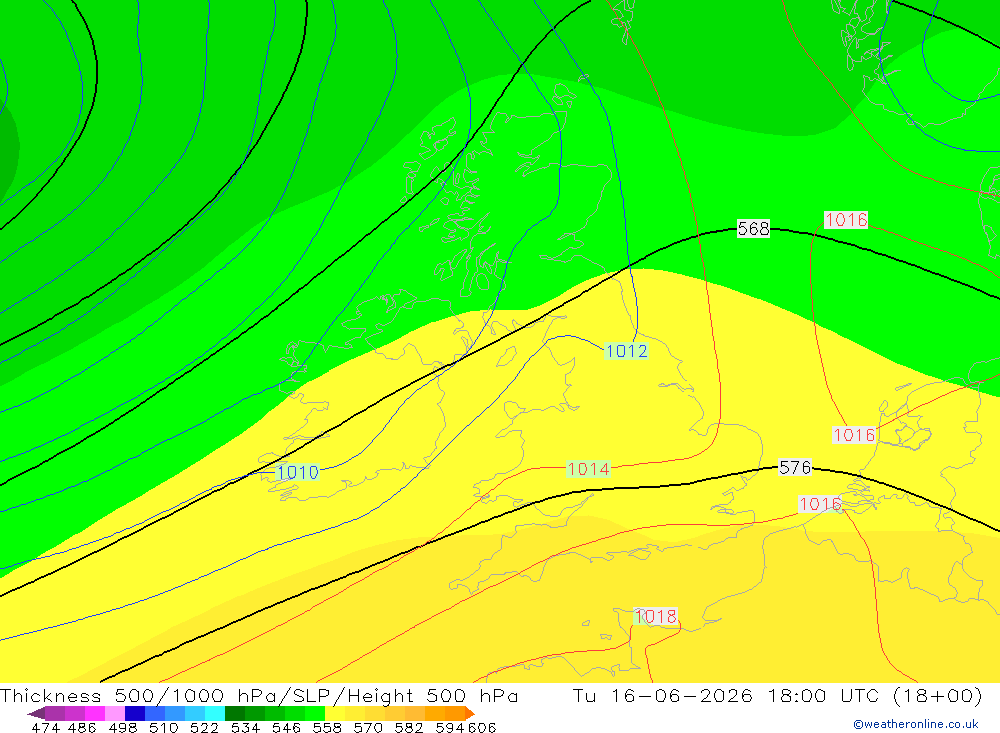
Task: Click the 18:00 UTC (18+00) time text
Action: coord(875,695)
